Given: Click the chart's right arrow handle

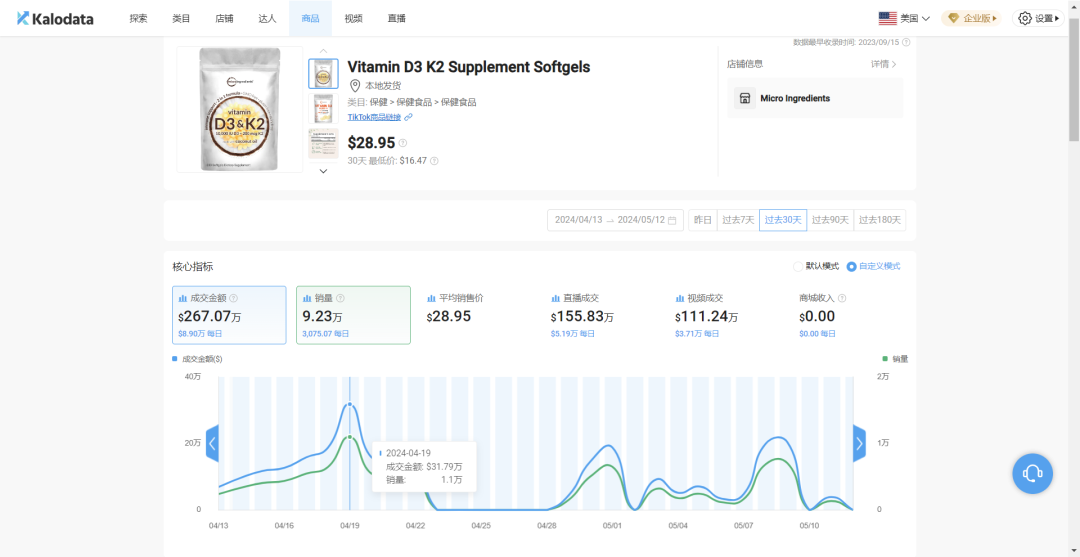Looking at the screenshot, I should pyautogui.click(x=859, y=443).
